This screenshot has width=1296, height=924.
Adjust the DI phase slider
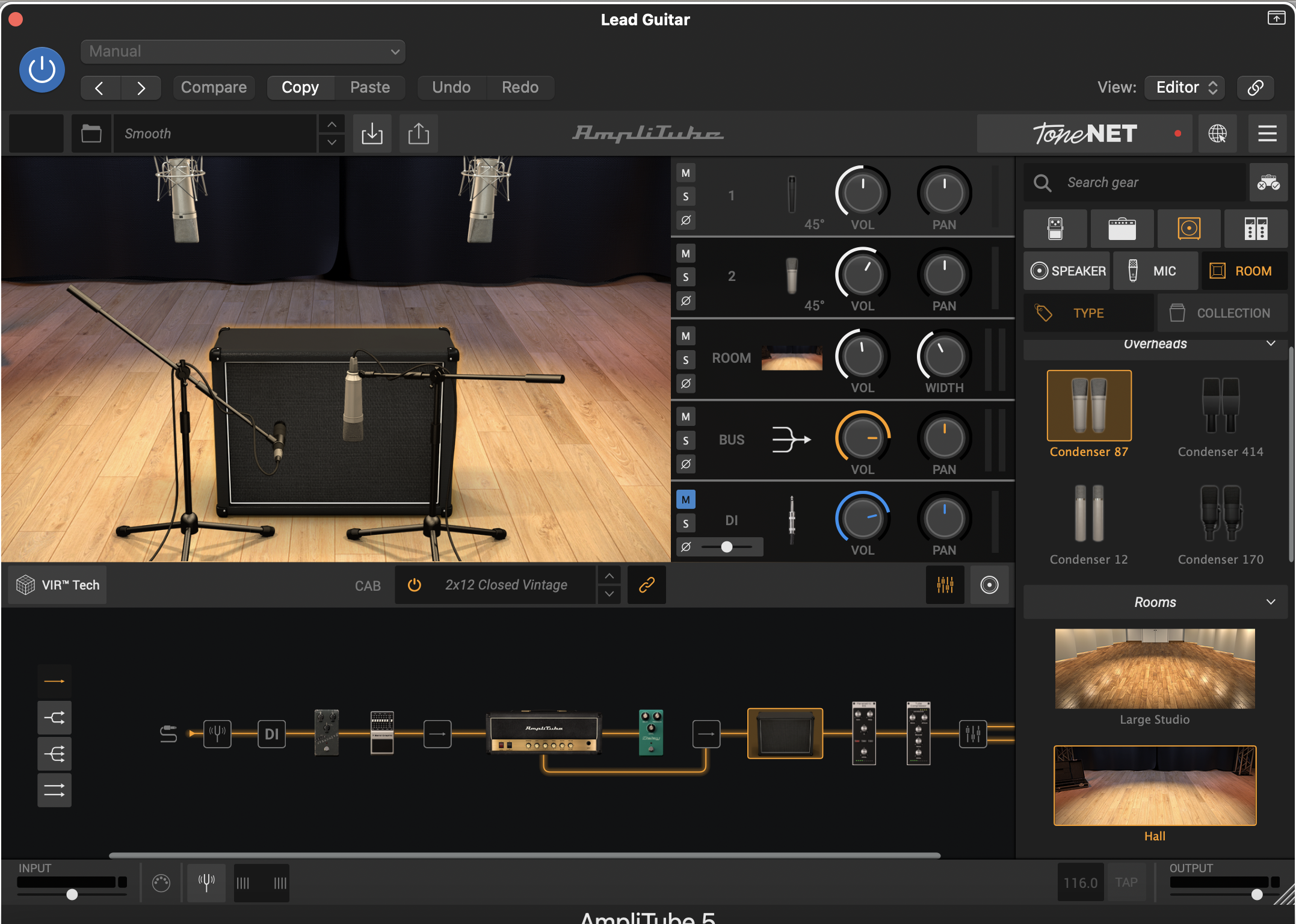tap(727, 547)
